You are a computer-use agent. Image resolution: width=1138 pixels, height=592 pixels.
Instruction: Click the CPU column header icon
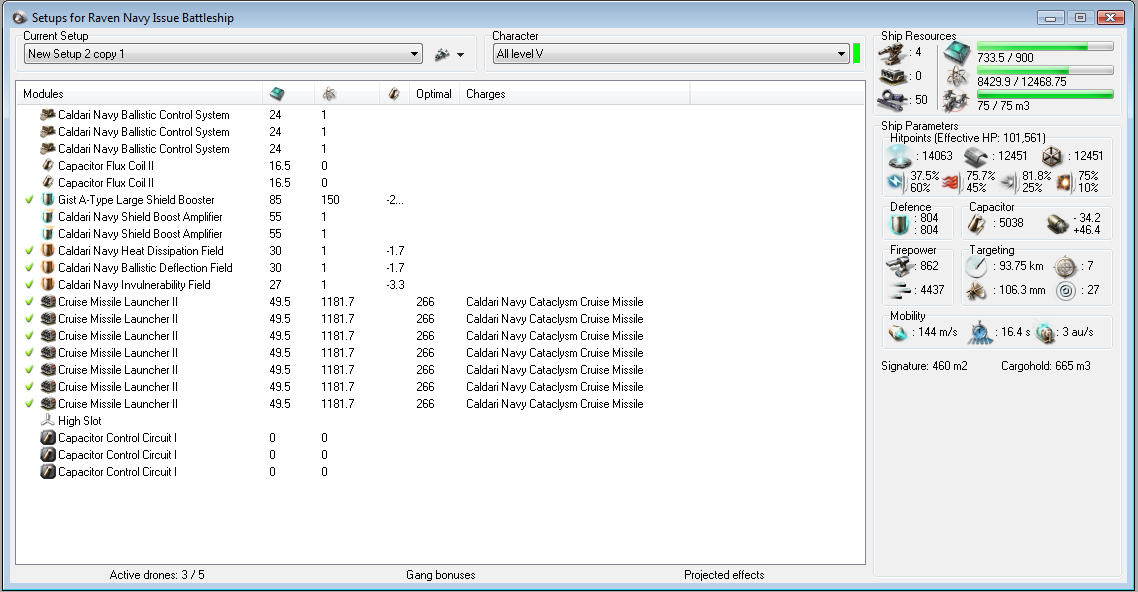(277, 94)
